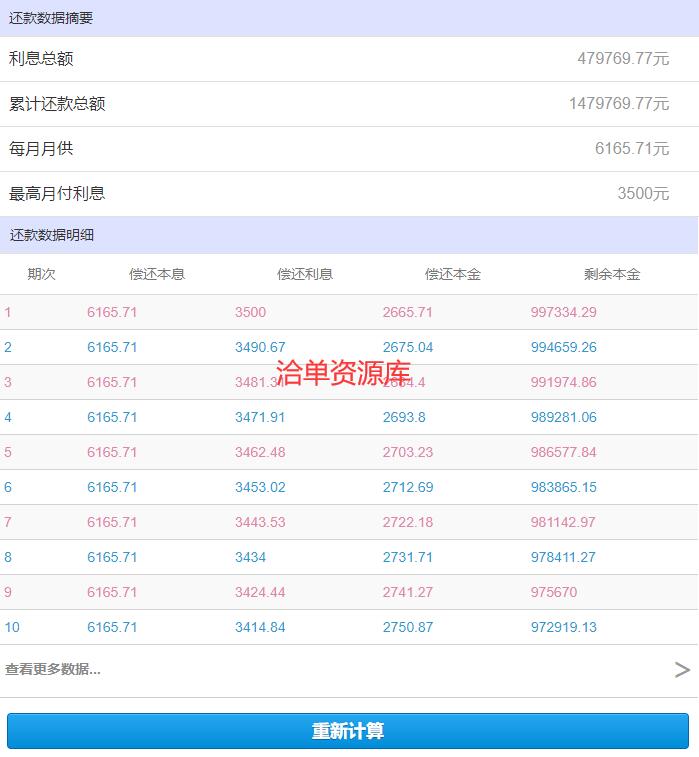Click principal 2750.87 in period 10
The height and width of the screenshot is (757, 699).
tap(407, 627)
